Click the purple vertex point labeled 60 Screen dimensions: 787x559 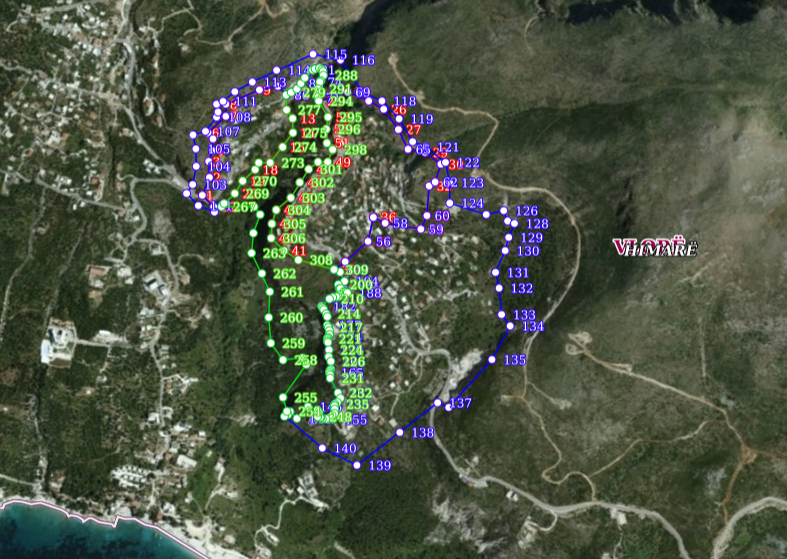pyautogui.click(x=427, y=215)
